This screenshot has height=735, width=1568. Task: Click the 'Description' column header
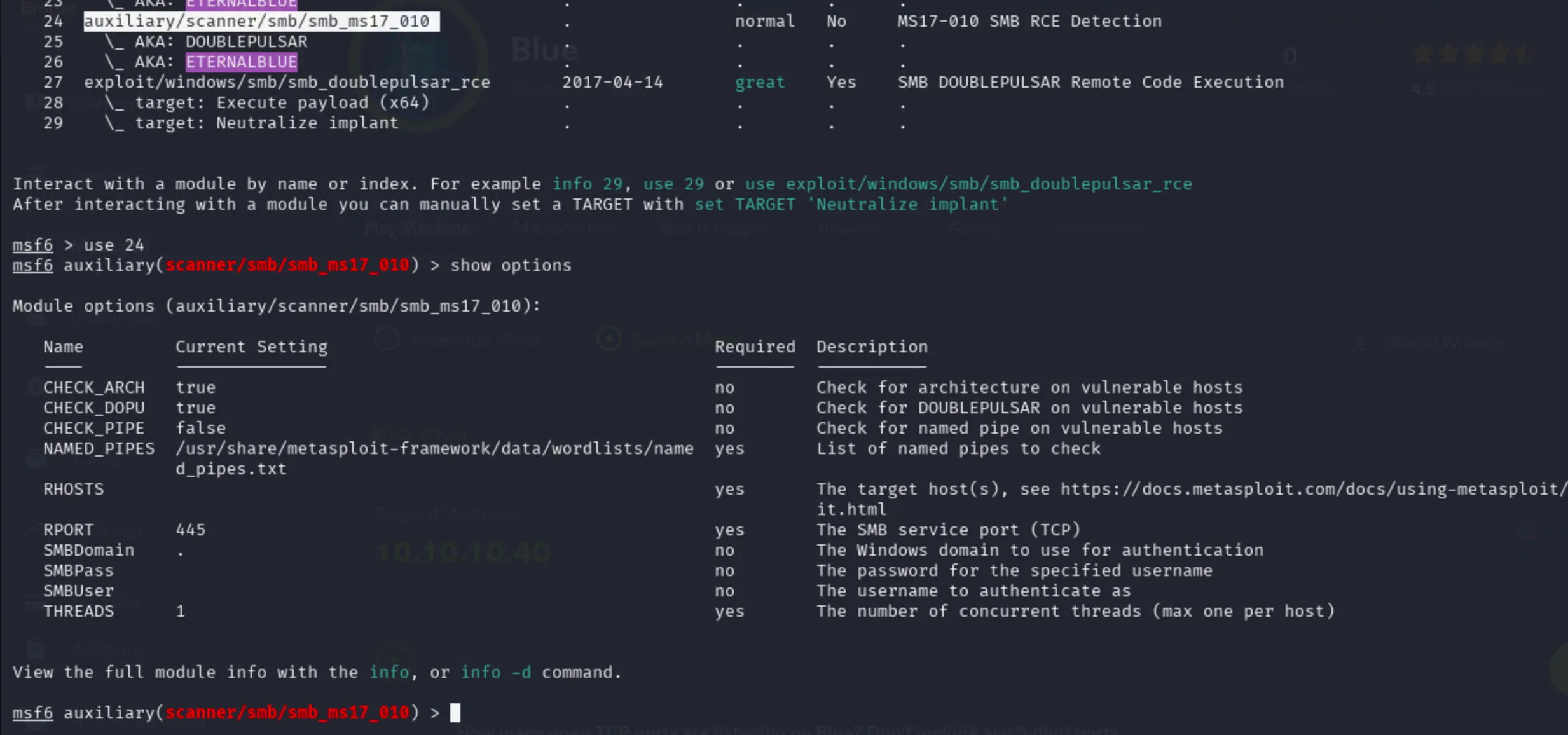[872, 347]
